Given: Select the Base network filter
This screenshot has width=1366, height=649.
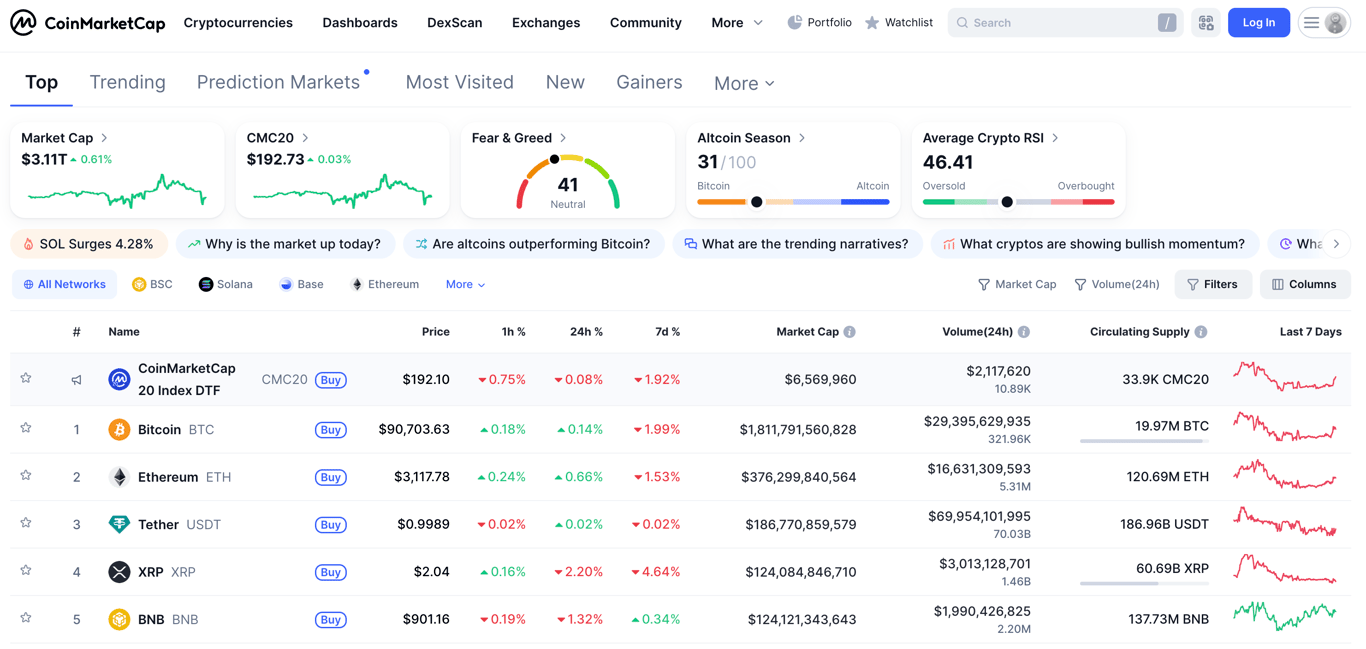Looking at the screenshot, I should click(301, 284).
